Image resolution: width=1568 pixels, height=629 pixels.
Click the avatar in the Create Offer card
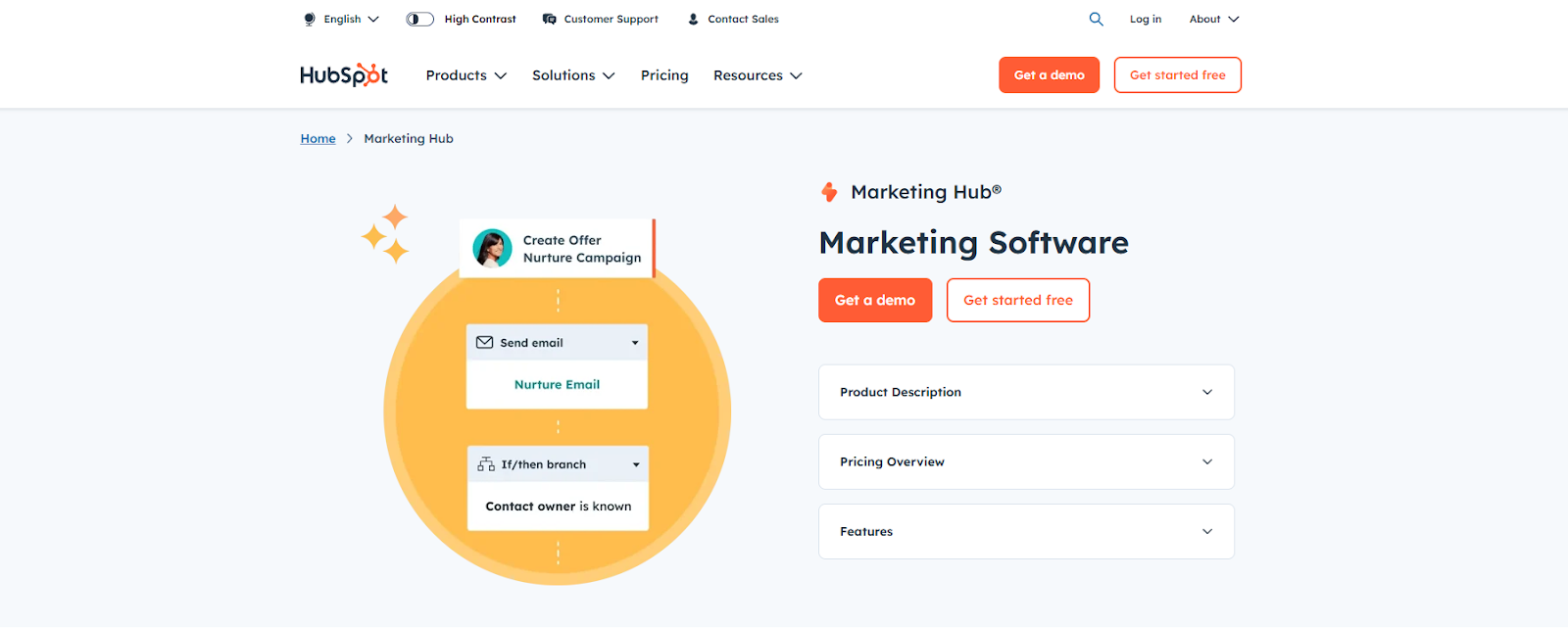(492, 249)
